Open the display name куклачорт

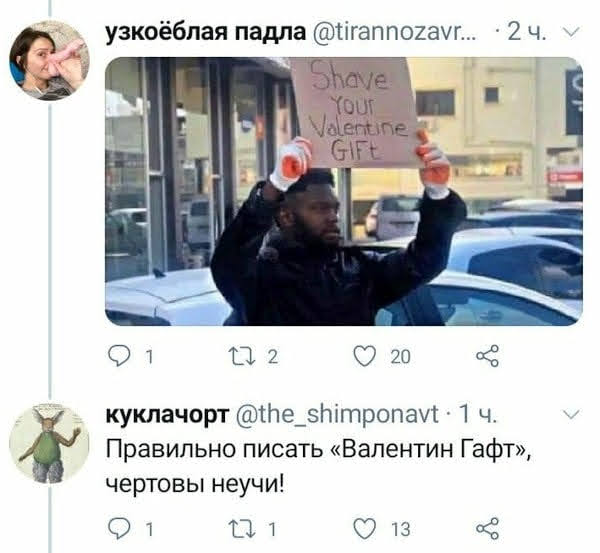168,415
